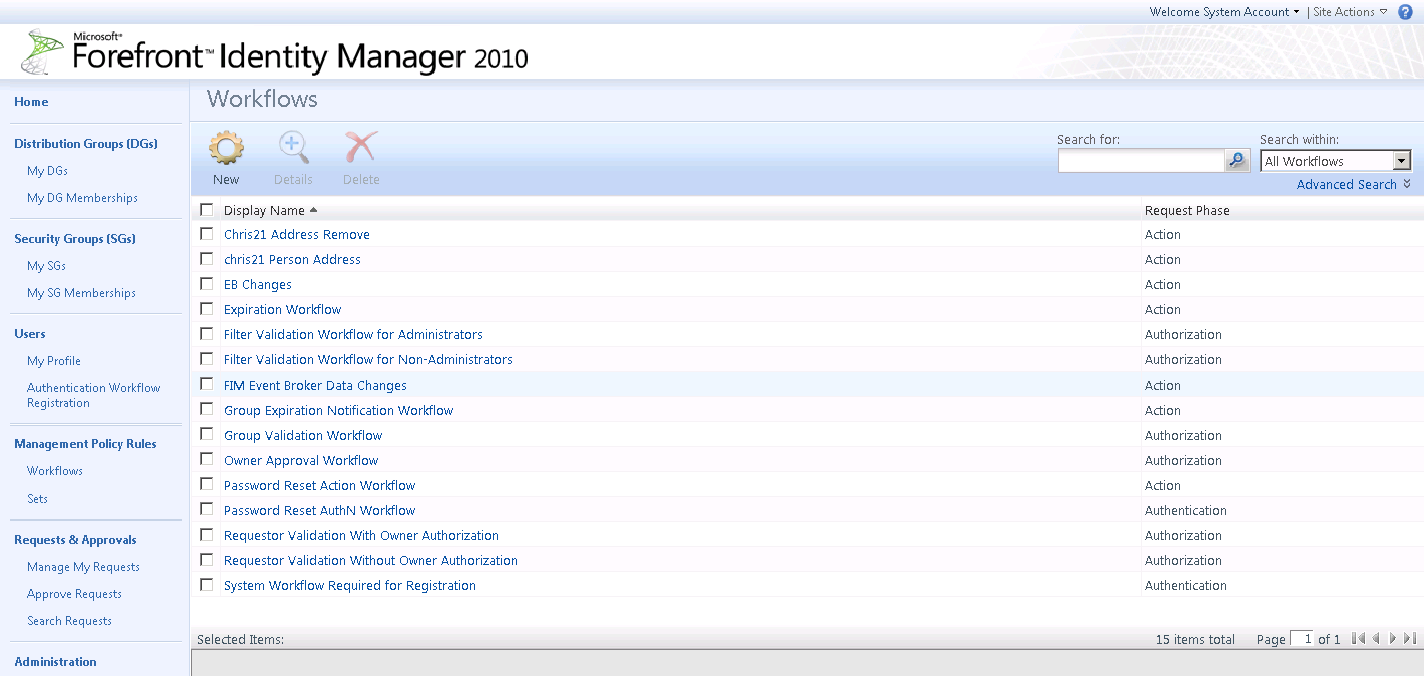Check the FIM Event Broker Data Changes checkbox
Viewport: 1424px width, 676px height.
point(207,384)
